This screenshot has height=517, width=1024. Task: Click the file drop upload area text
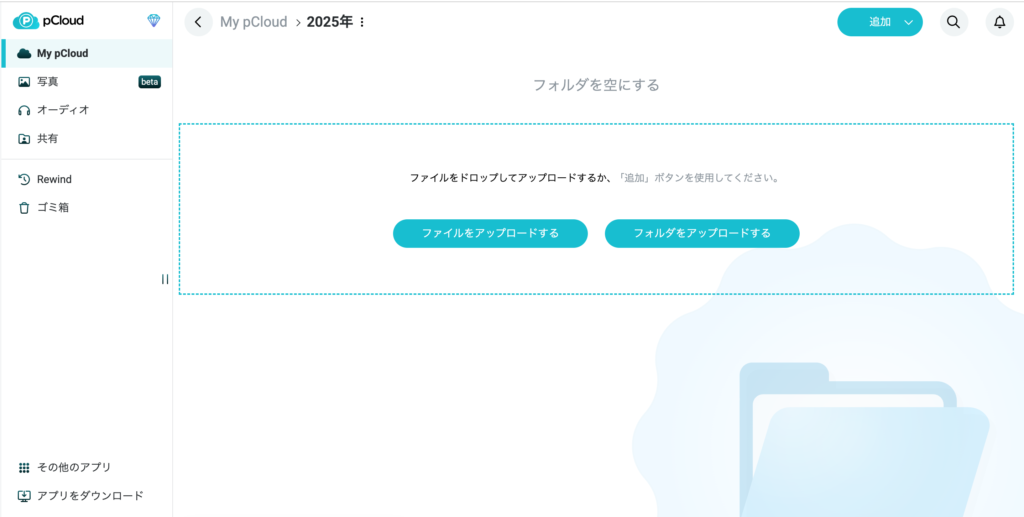594,178
